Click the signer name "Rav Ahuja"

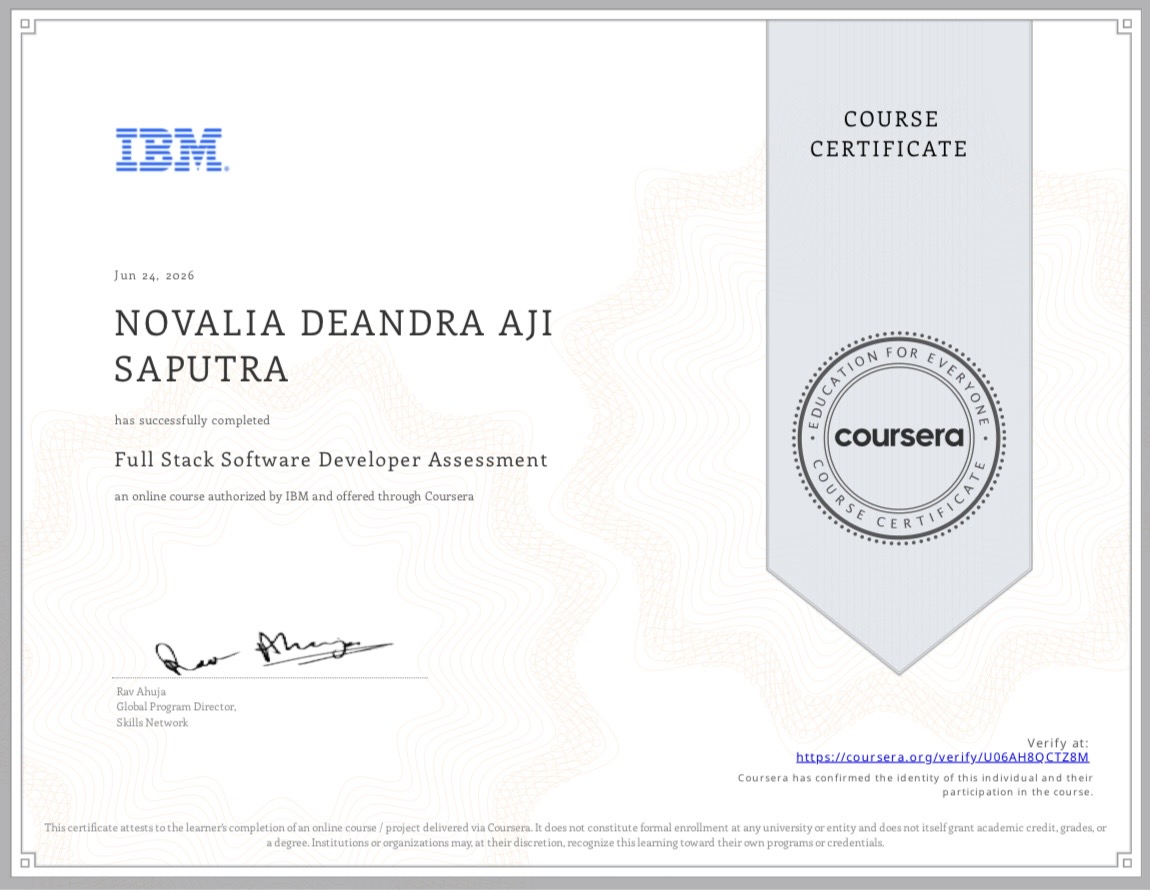(141, 691)
